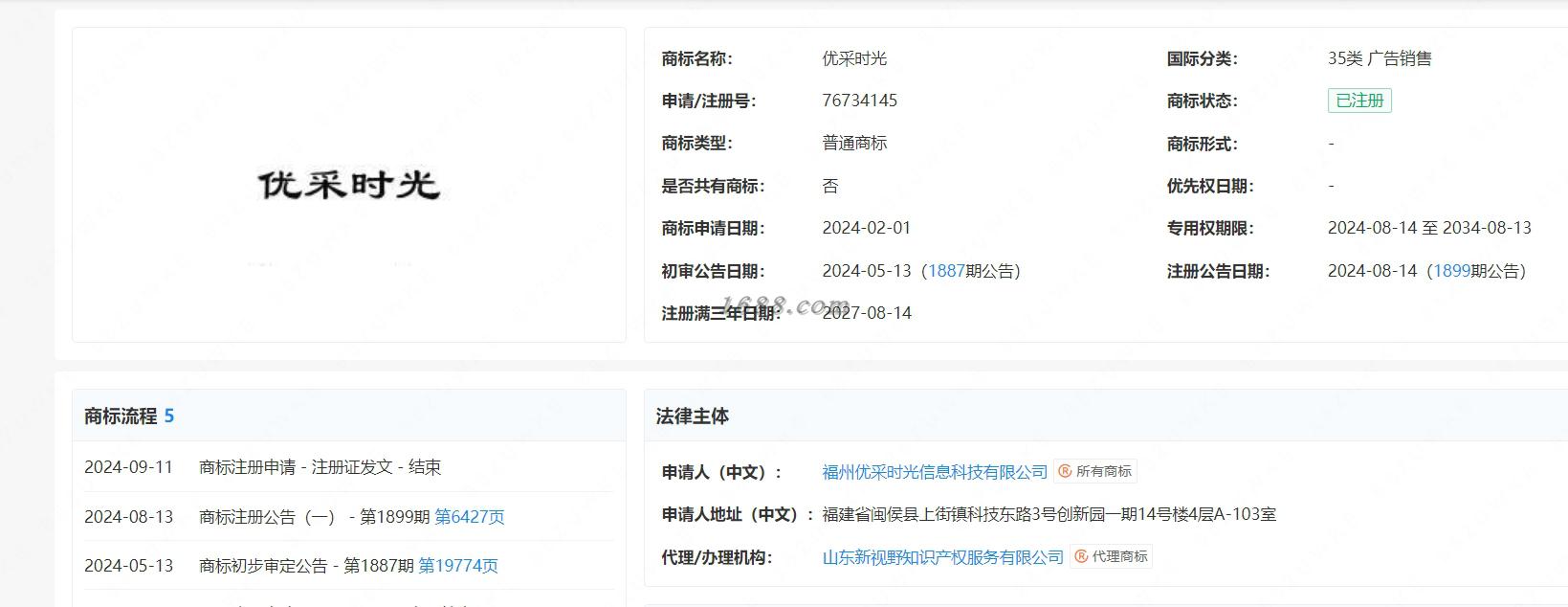The height and width of the screenshot is (607, 1568).
Task: Open the 1887 preliminary announcement issue link
Action: 946,271
